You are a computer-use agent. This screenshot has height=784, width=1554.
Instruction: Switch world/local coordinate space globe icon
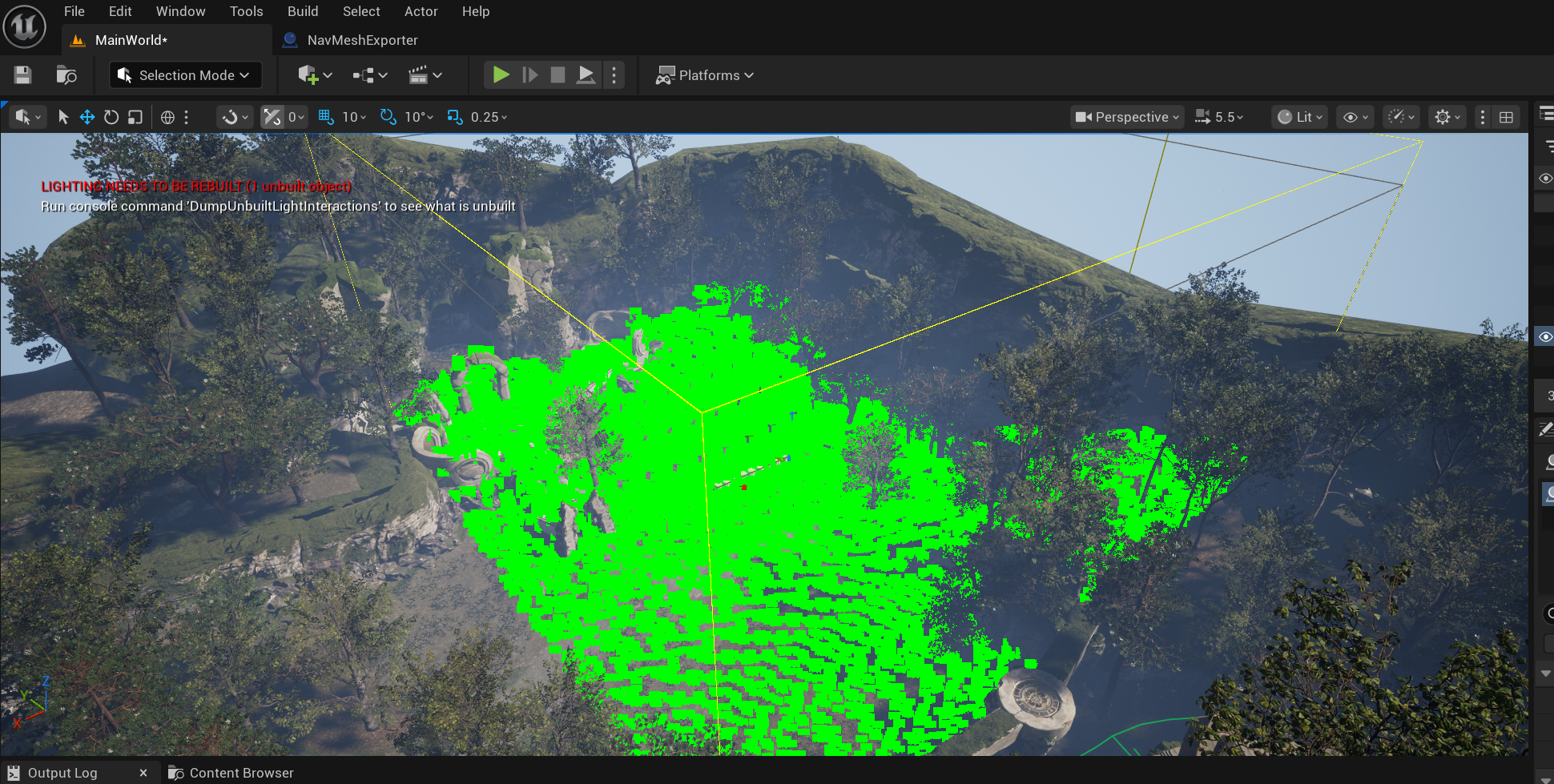click(167, 117)
